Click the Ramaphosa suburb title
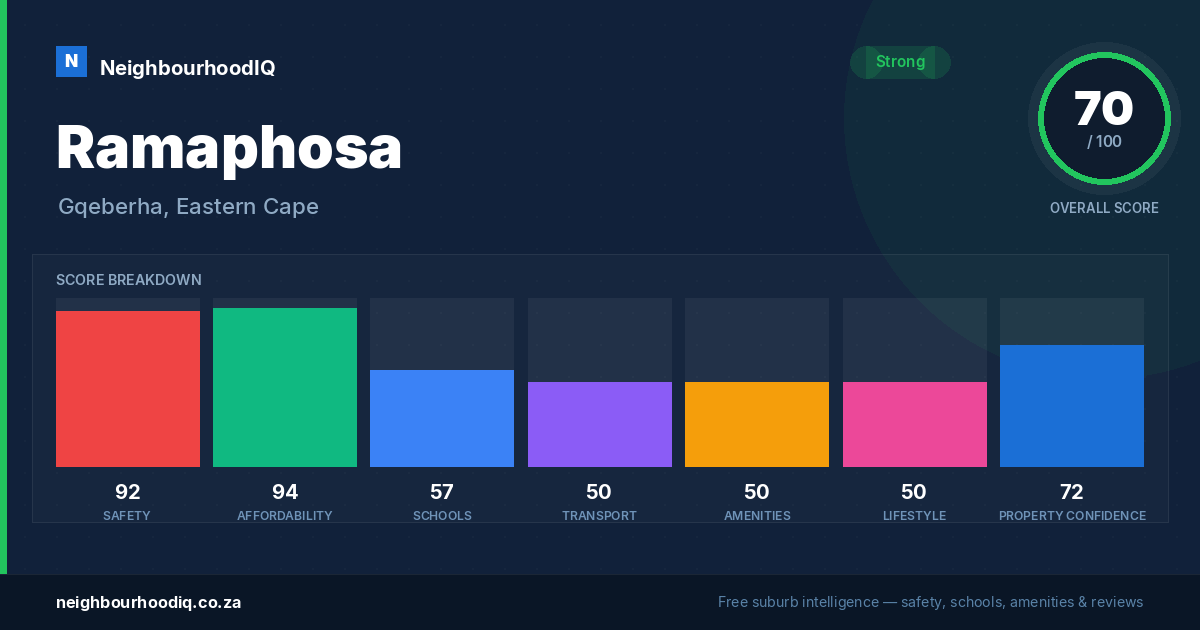The width and height of the screenshot is (1200, 630). (x=229, y=148)
